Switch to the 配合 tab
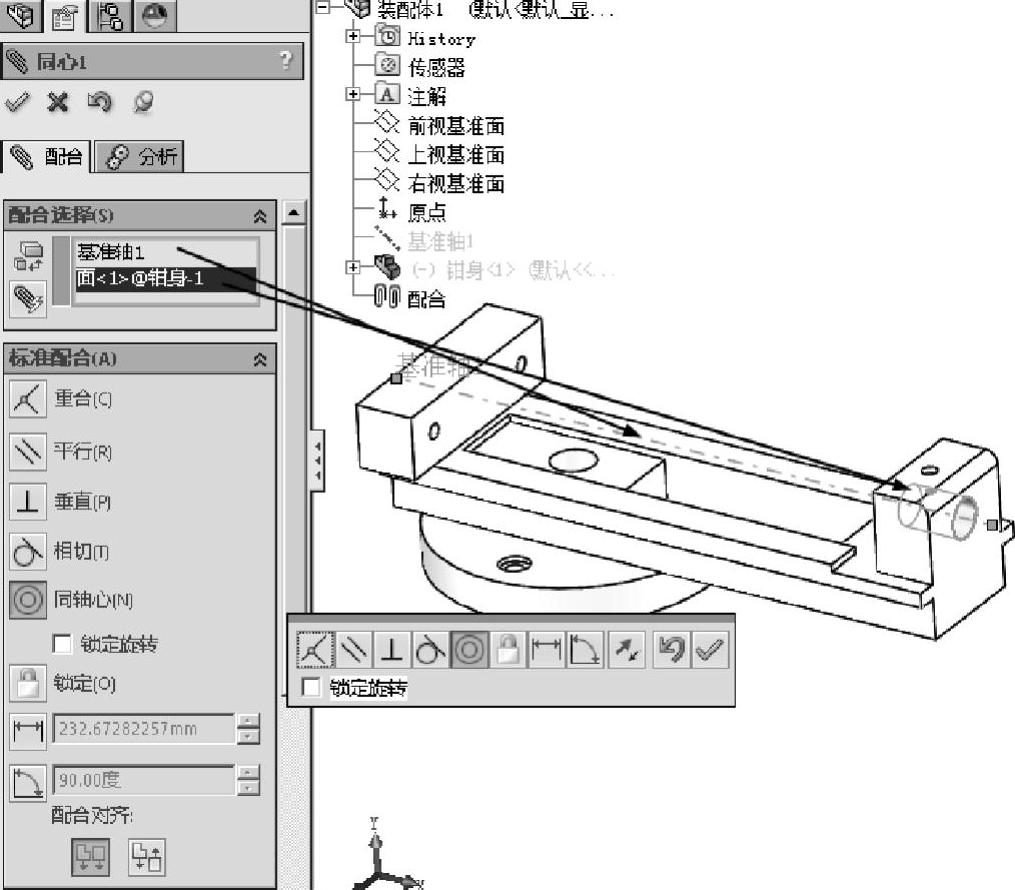The image size is (1015, 890). [x=46, y=157]
